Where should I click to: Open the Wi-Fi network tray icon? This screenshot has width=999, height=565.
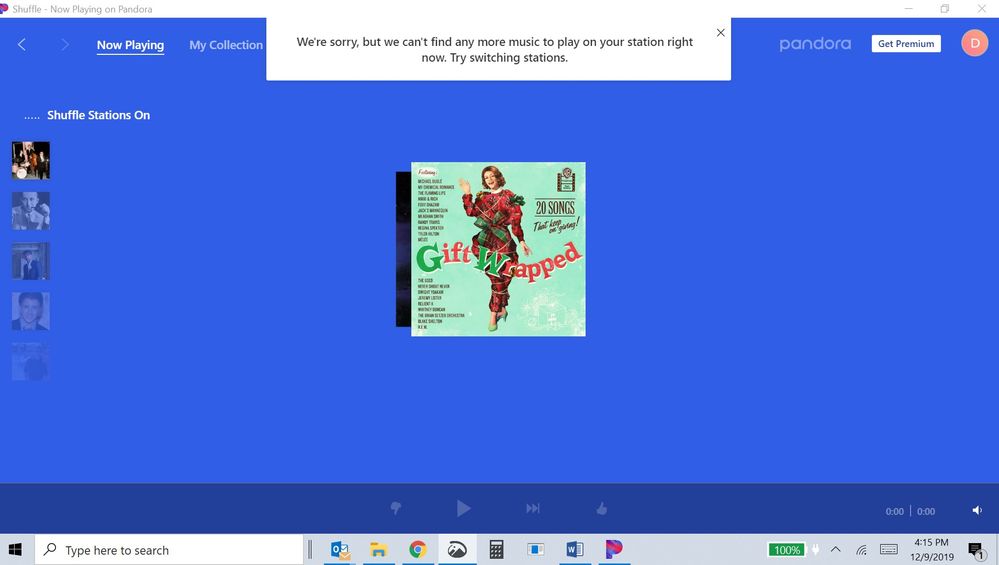(x=861, y=550)
